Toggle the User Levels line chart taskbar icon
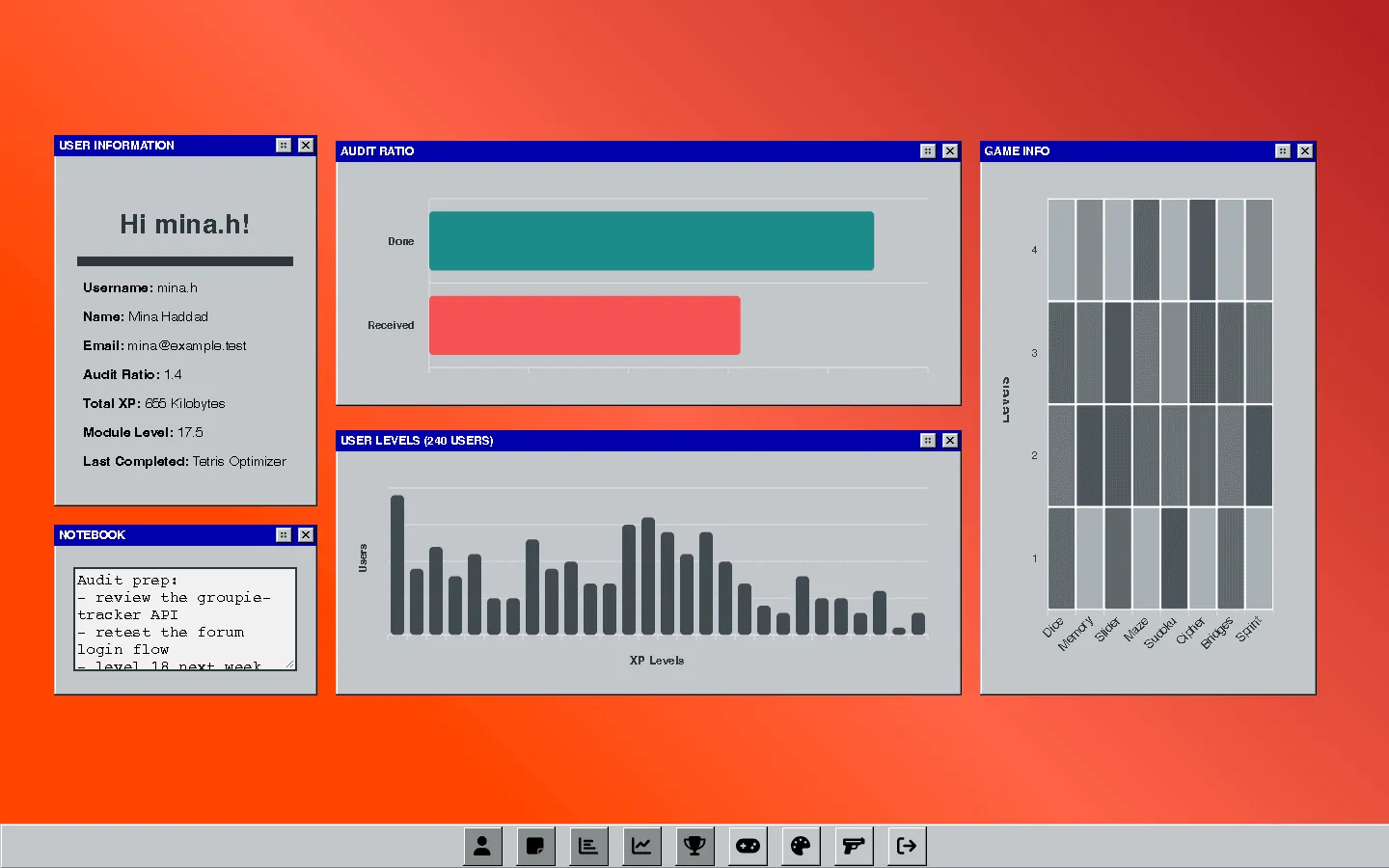 (641, 846)
